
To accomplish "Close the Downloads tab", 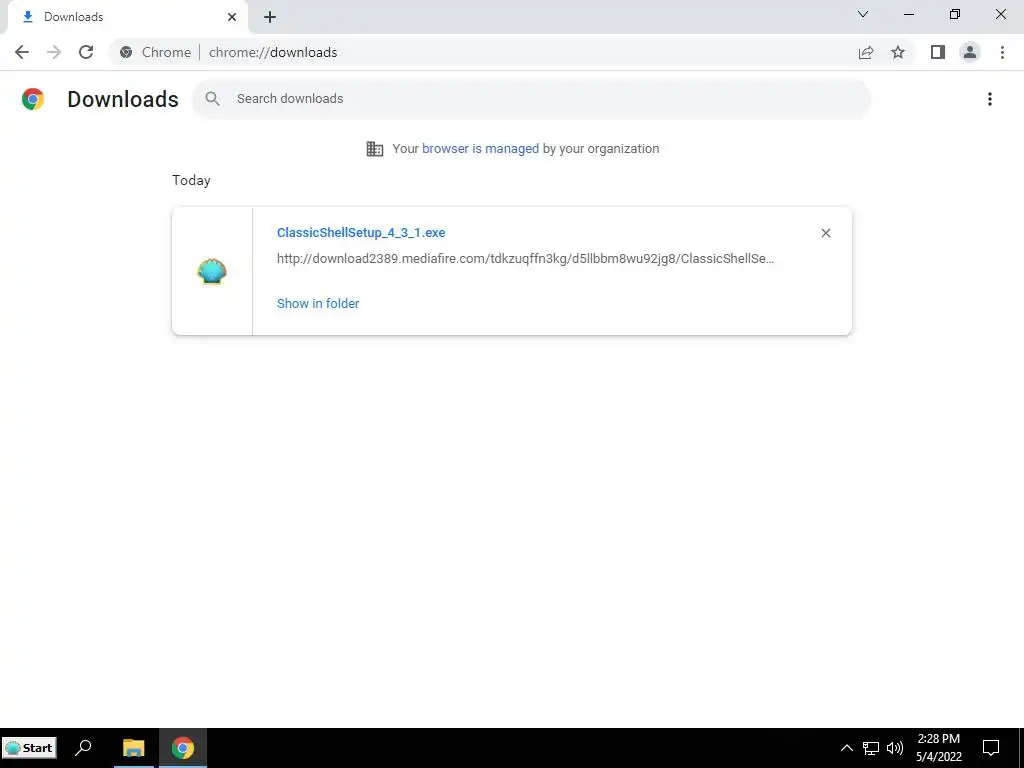I will coord(232,17).
